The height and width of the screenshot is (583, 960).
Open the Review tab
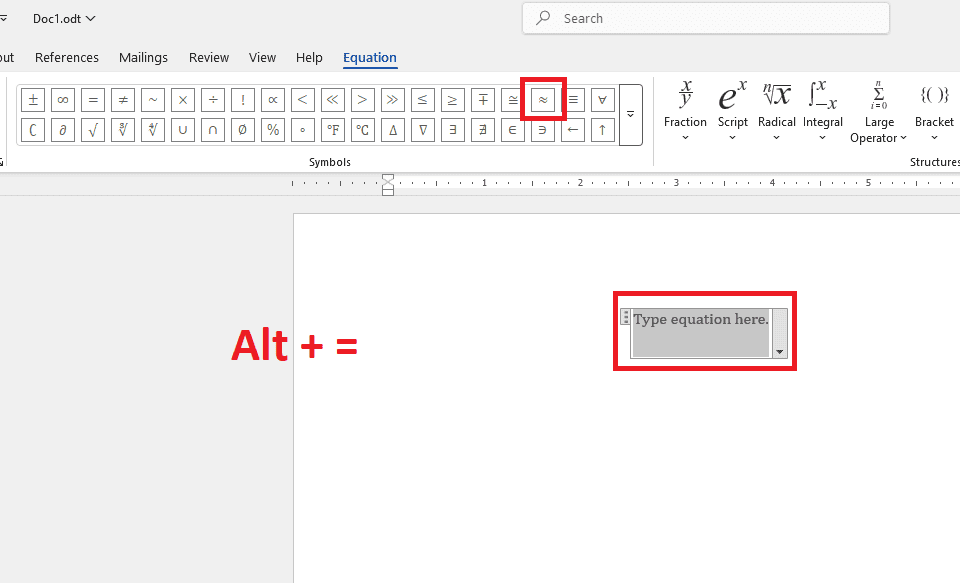(x=209, y=58)
